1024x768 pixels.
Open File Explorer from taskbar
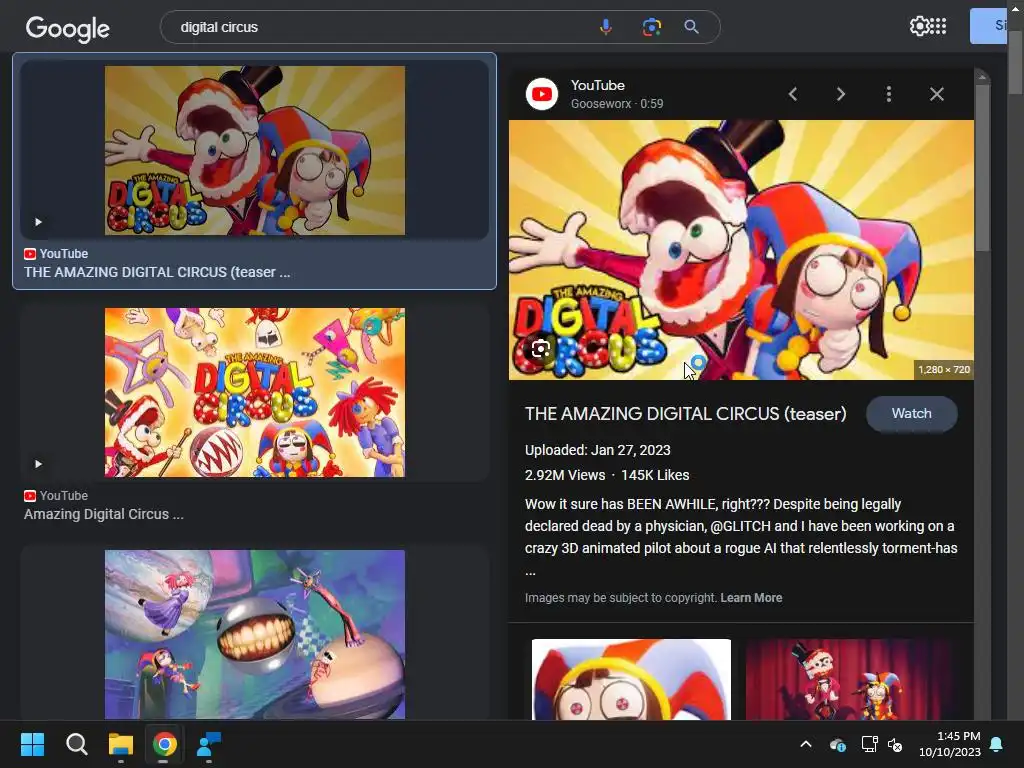(x=121, y=744)
